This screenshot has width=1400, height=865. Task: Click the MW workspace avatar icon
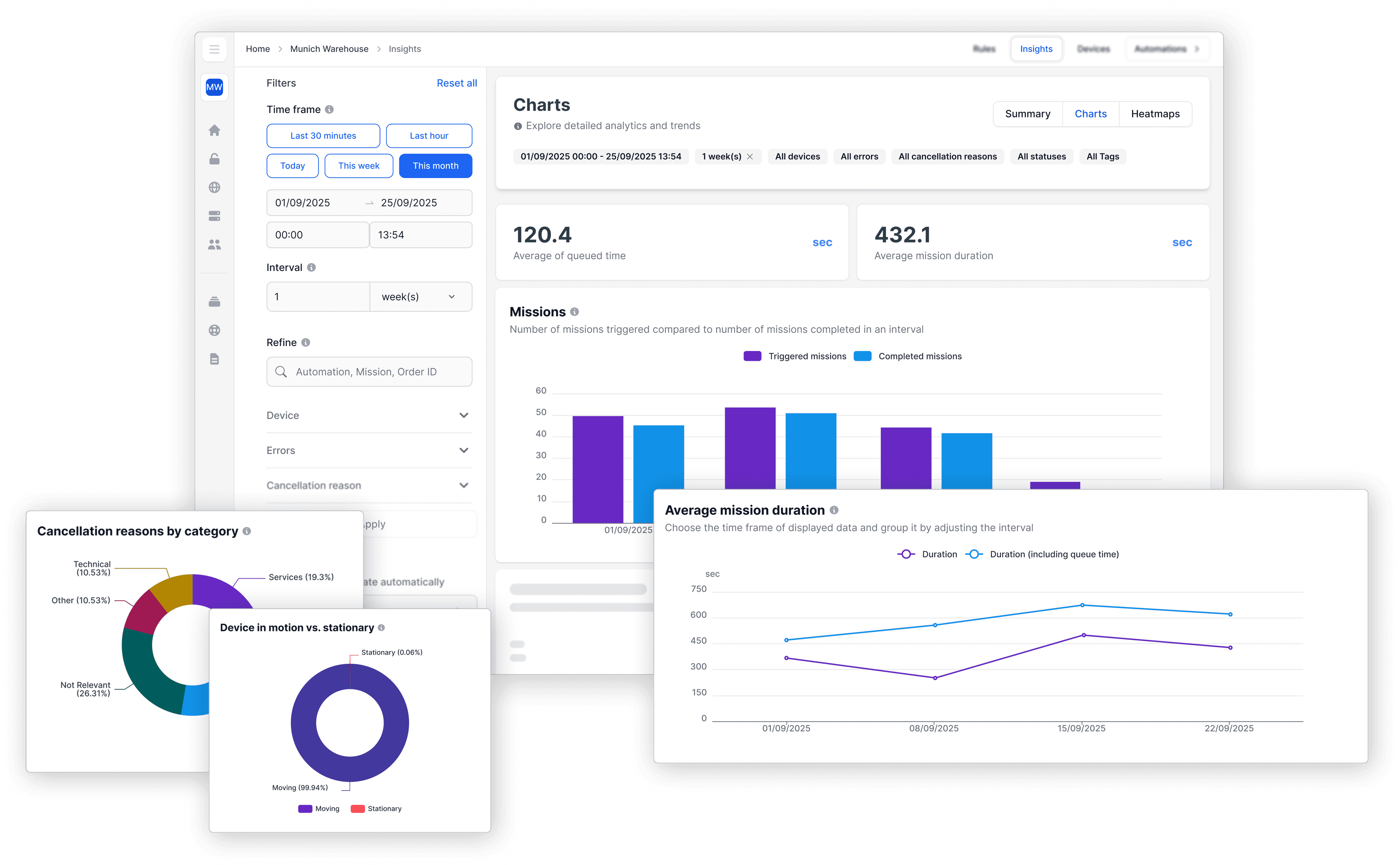214,87
